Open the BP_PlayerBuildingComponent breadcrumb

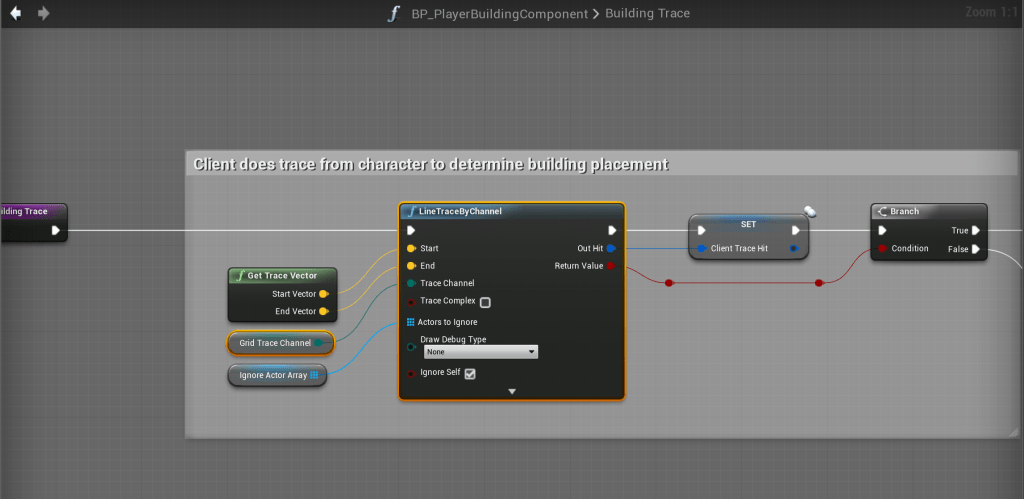500,13
